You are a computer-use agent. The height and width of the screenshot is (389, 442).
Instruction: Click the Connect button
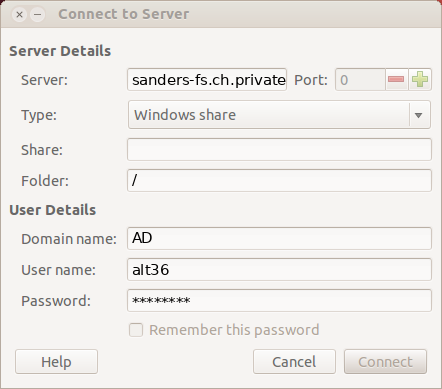tap(385, 362)
